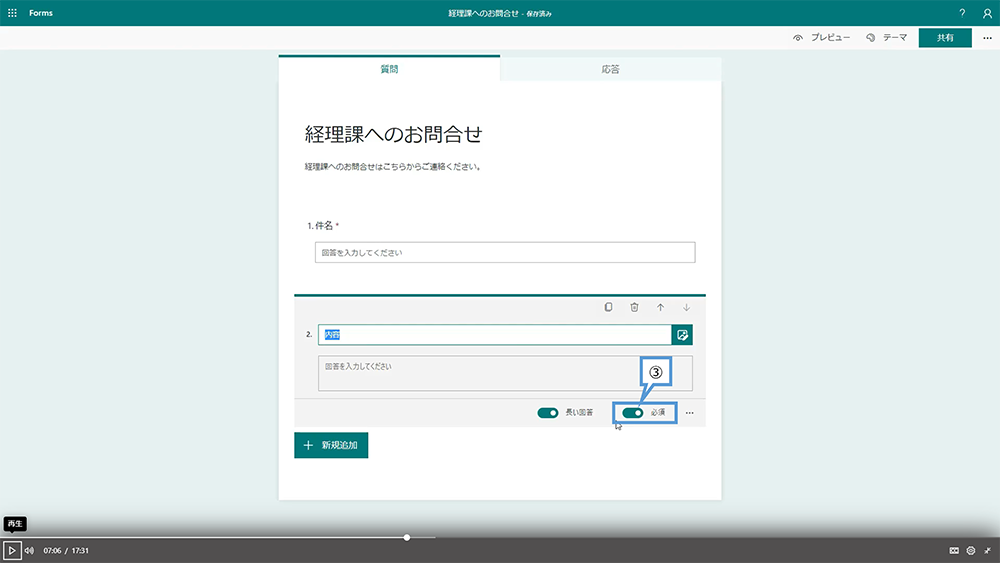Open the help question mark icon

coord(962,13)
